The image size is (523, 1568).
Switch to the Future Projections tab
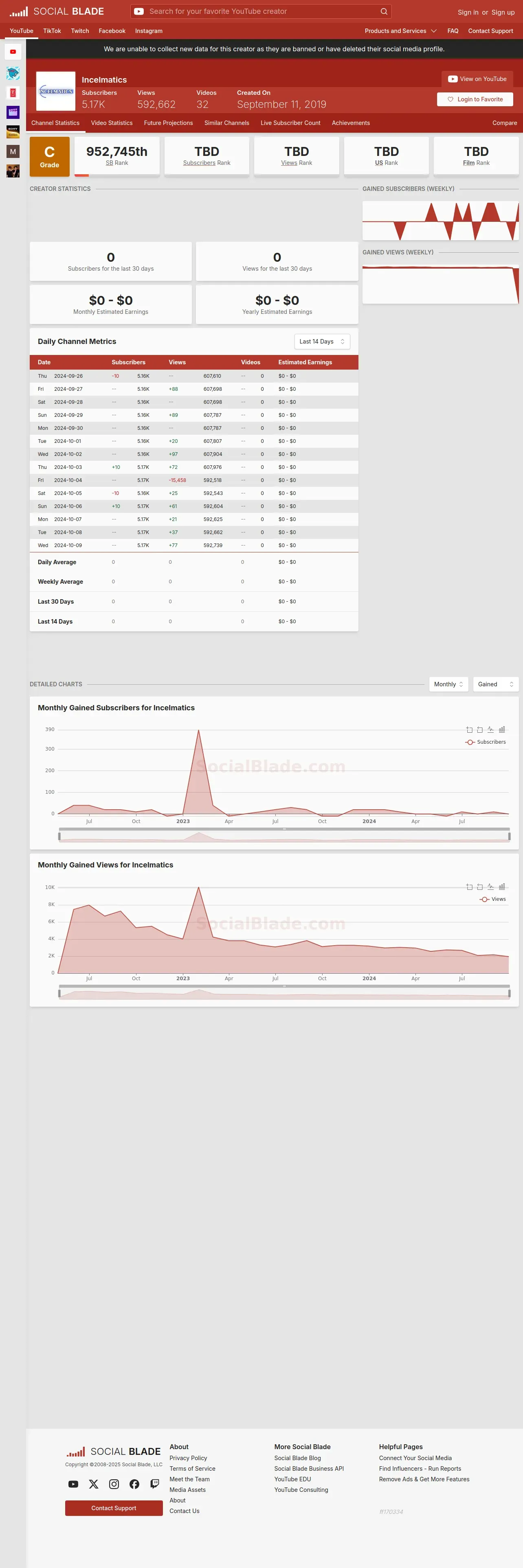[x=168, y=123]
